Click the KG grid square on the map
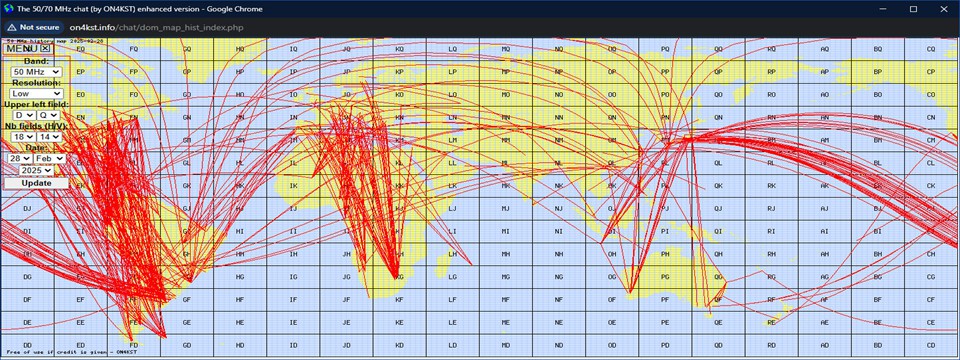 pyautogui.click(x=399, y=277)
